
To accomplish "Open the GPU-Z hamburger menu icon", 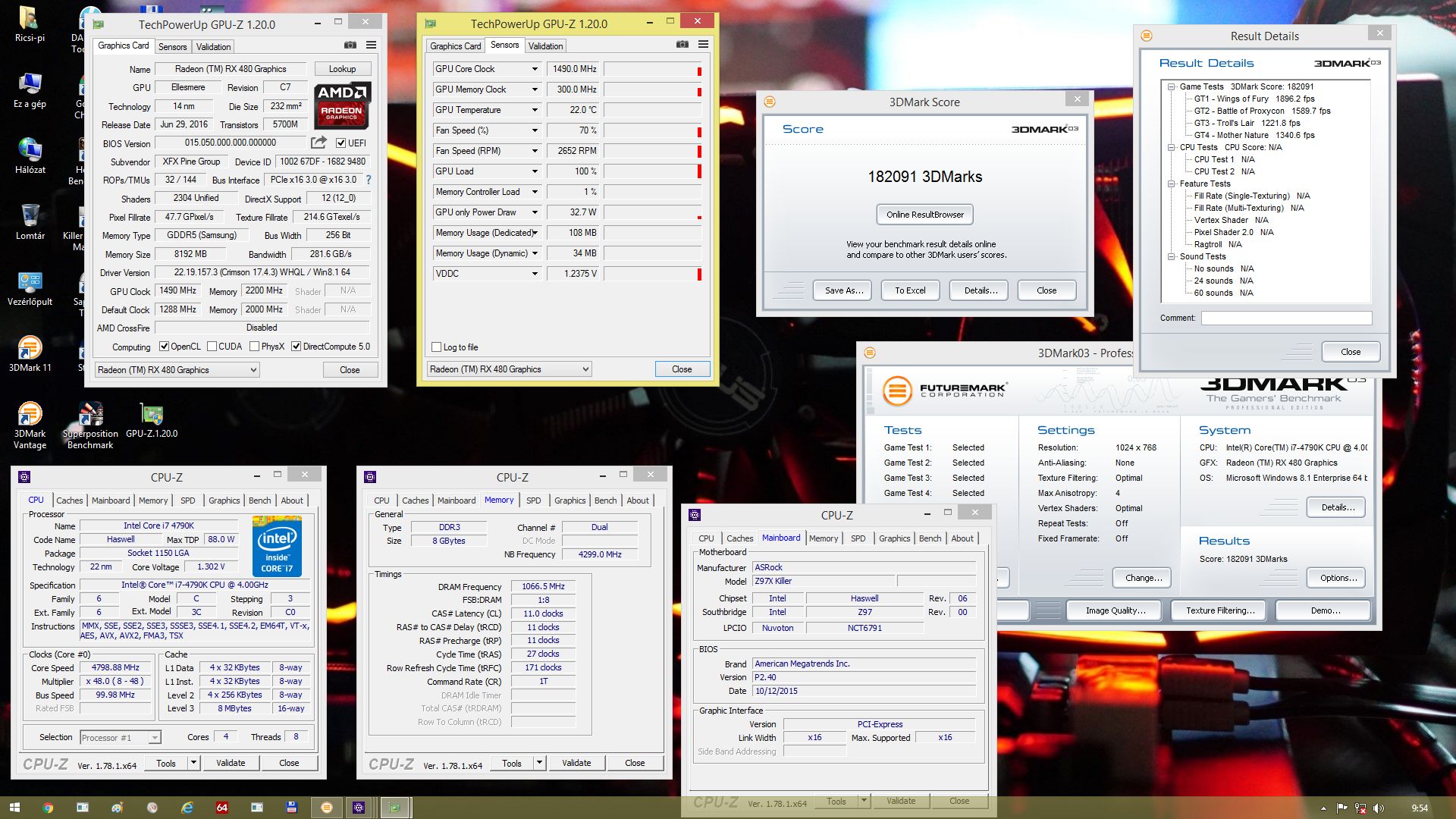I will click(x=371, y=45).
